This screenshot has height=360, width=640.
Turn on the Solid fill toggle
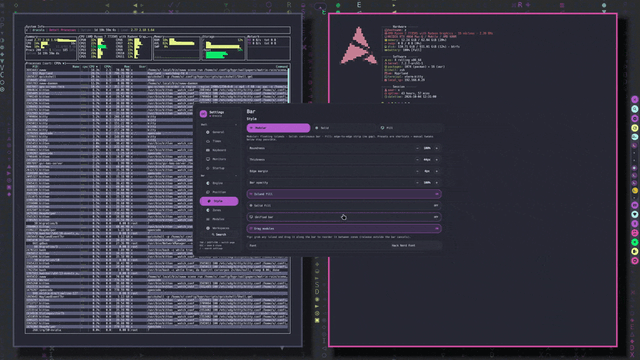click(344, 206)
